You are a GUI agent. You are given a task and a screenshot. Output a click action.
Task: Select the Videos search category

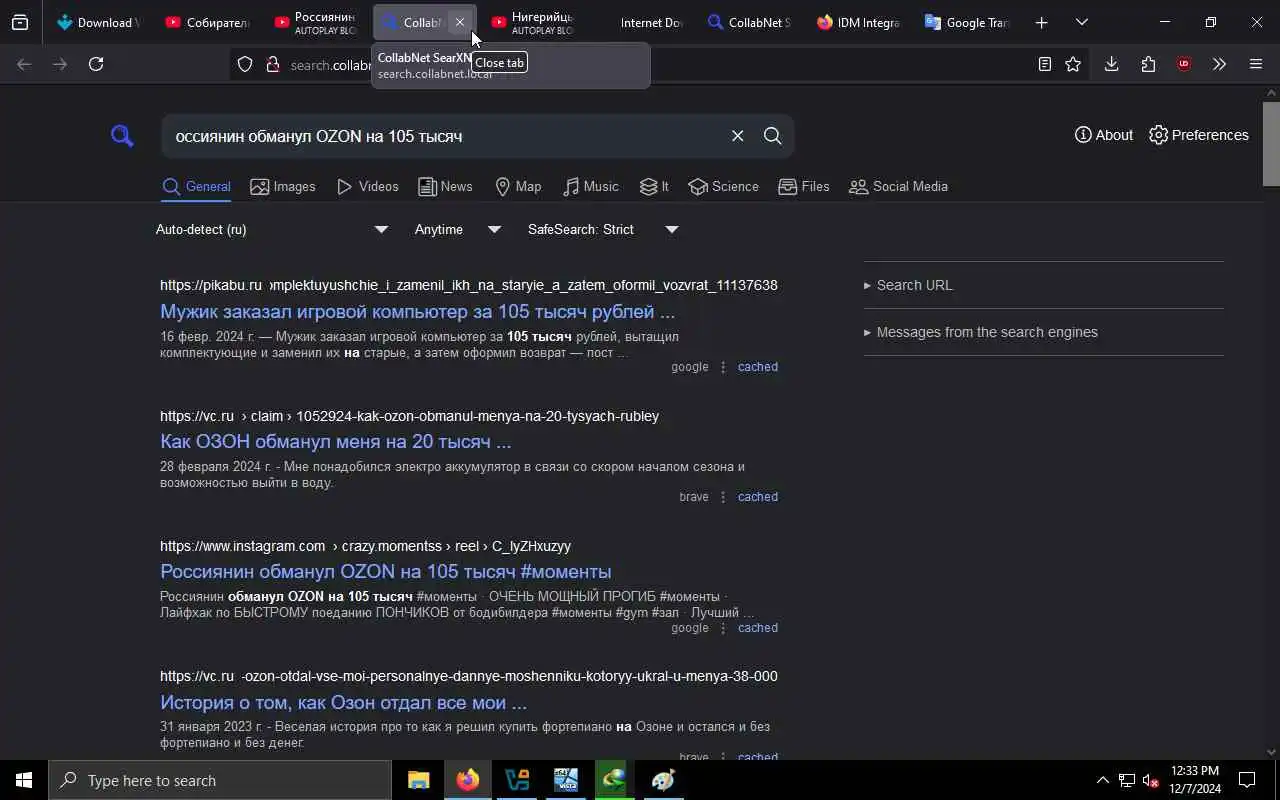tap(367, 187)
